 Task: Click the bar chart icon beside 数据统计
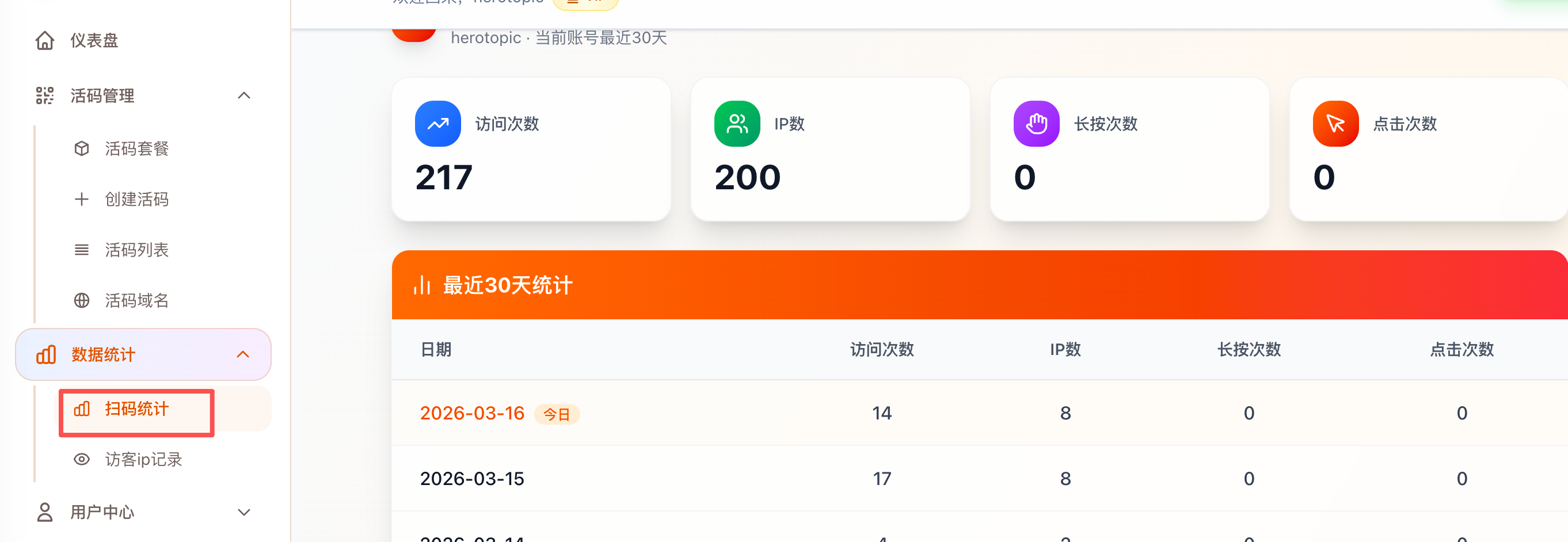(x=46, y=354)
